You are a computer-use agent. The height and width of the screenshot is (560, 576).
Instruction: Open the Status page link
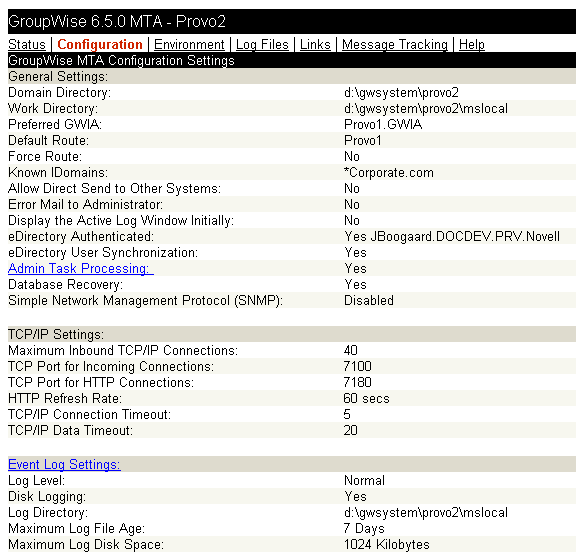click(27, 44)
